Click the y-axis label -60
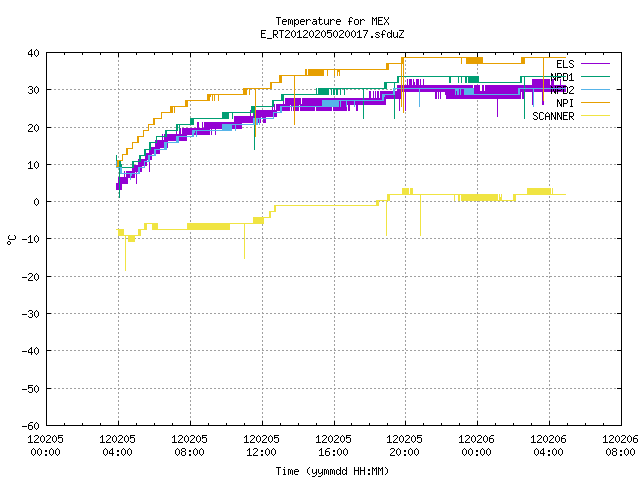This screenshot has width=640, height=480. [x=31, y=426]
